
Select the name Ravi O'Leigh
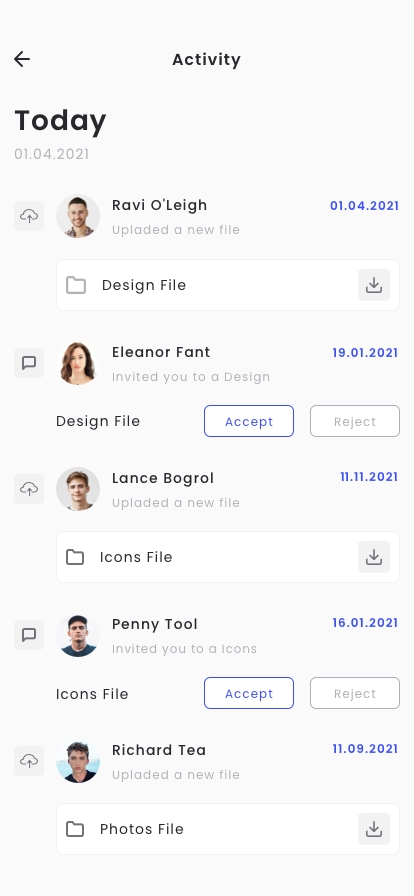tap(160, 205)
